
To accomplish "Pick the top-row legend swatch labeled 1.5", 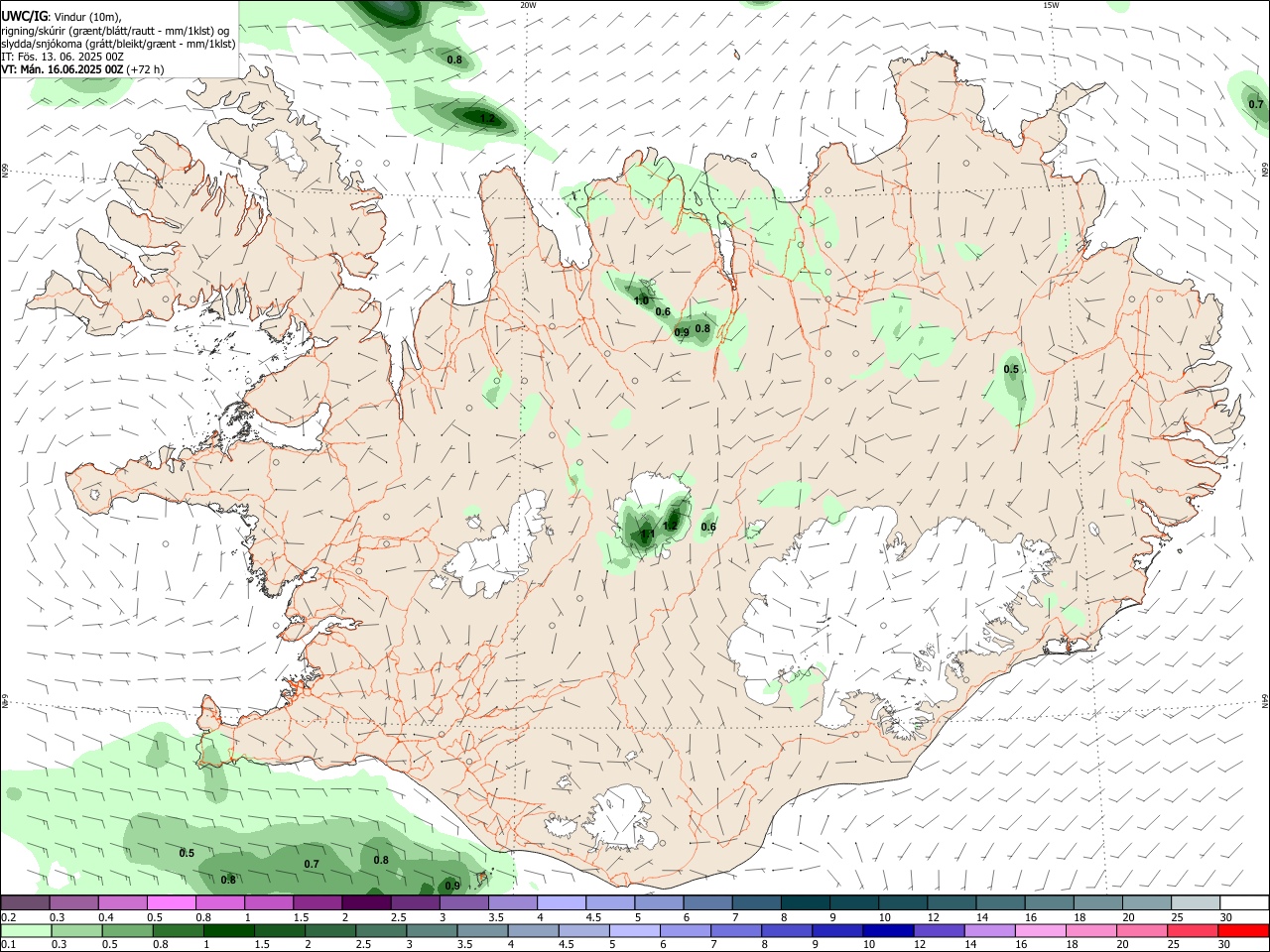I will click(x=317, y=902).
